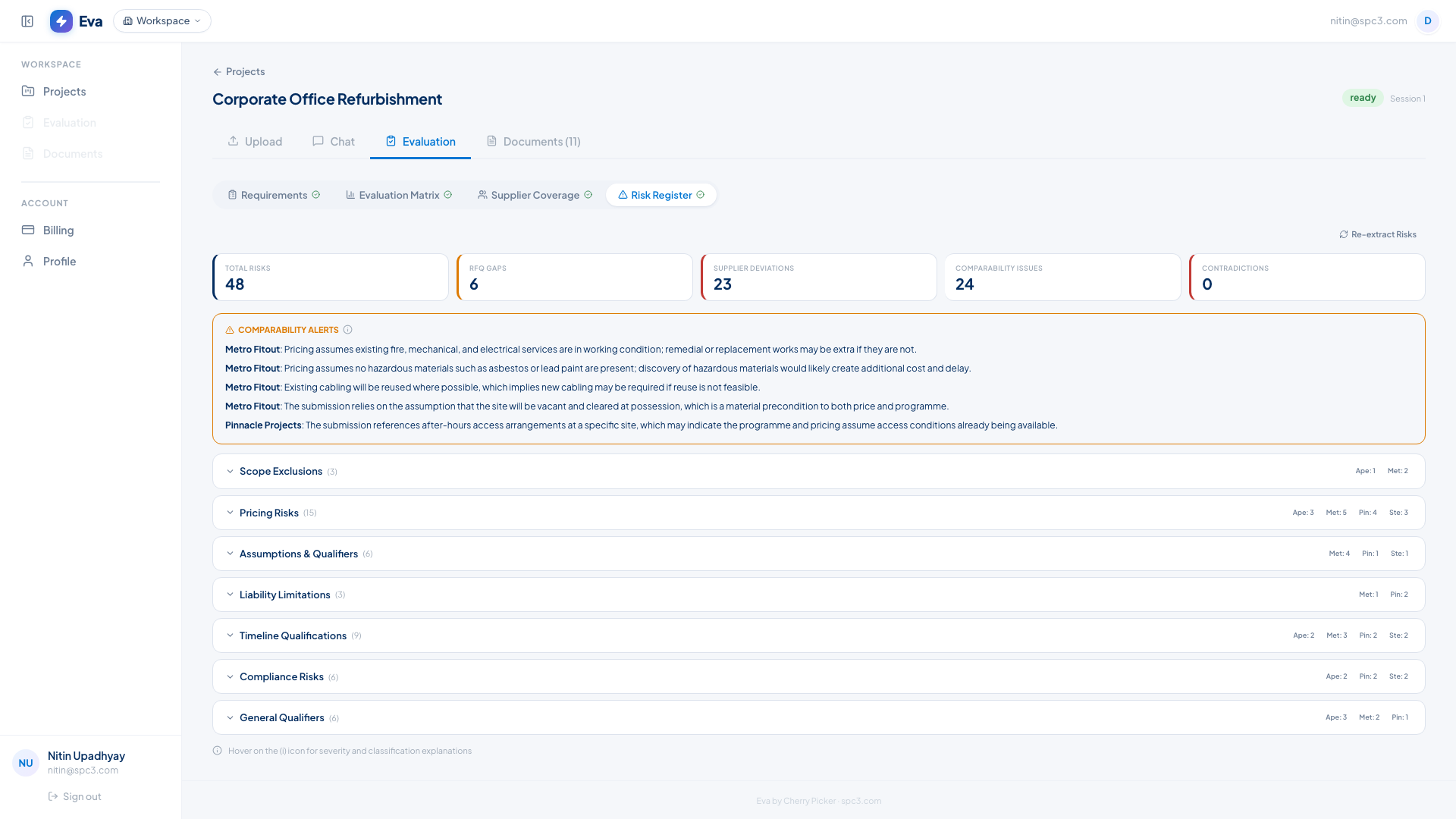
Task: Open the Workspace dropdown
Action: click(x=162, y=21)
